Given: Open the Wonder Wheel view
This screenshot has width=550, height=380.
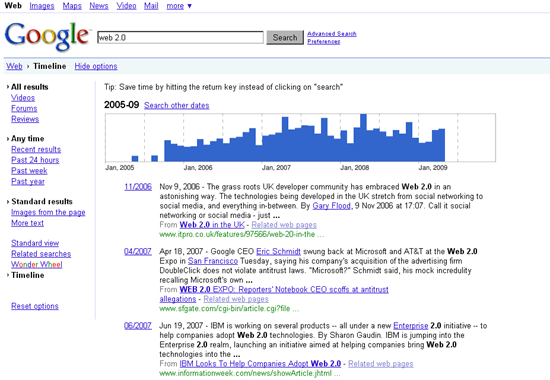Looking at the screenshot, I should (36, 265).
